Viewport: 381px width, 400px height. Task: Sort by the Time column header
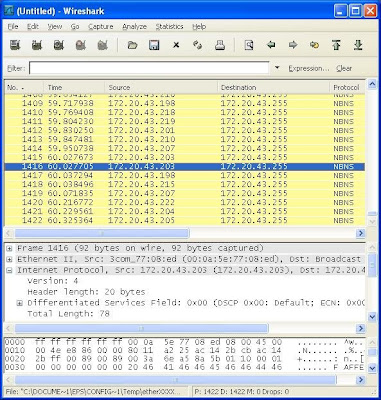click(74, 88)
